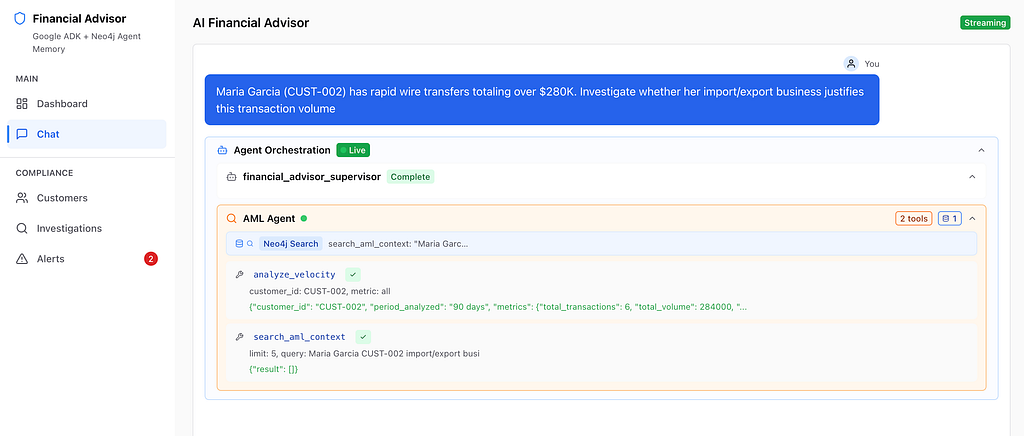The width and height of the screenshot is (1024, 436).
Task: Collapse the AML Agent section
Action: (x=973, y=218)
